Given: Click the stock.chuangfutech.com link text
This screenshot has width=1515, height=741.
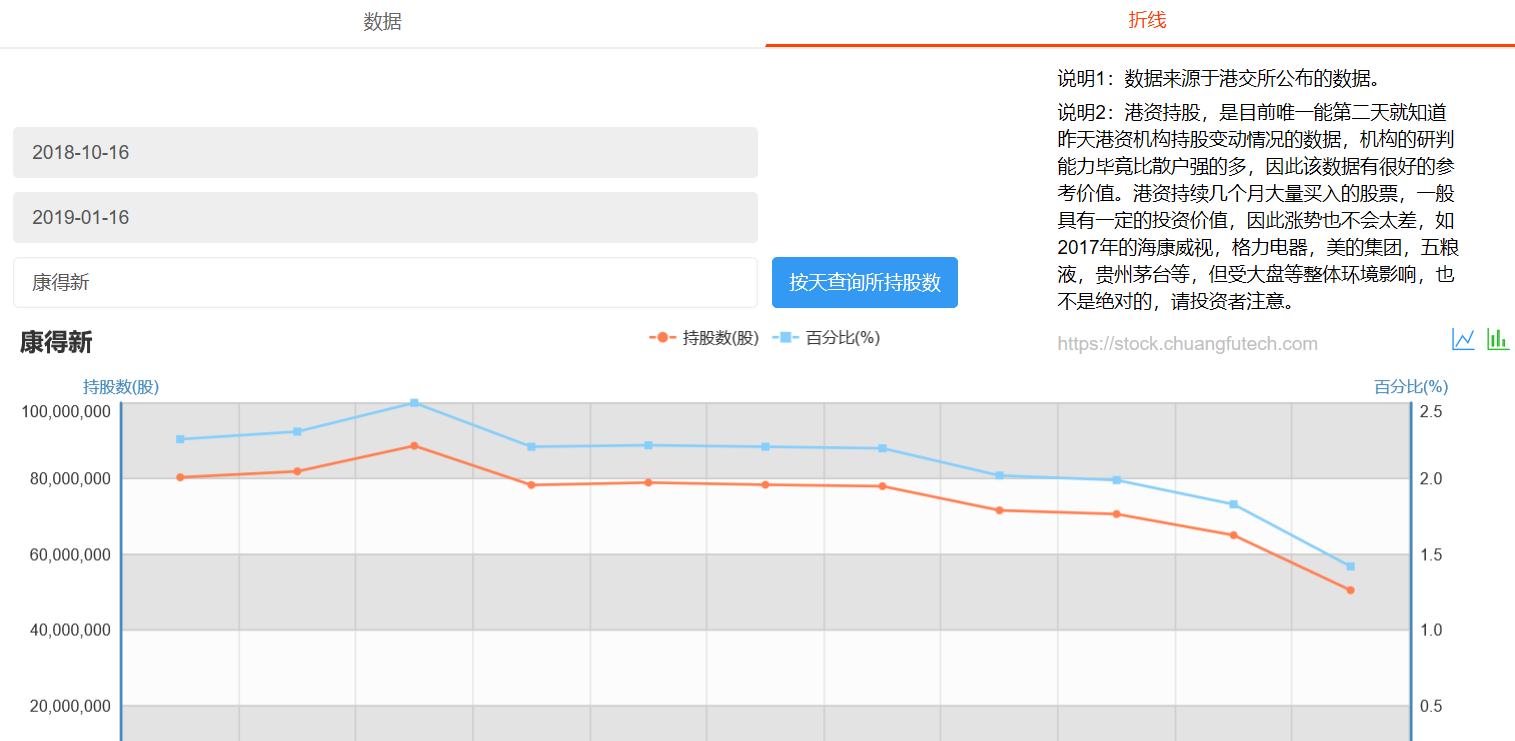Looking at the screenshot, I should pyautogui.click(x=1187, y=344).
